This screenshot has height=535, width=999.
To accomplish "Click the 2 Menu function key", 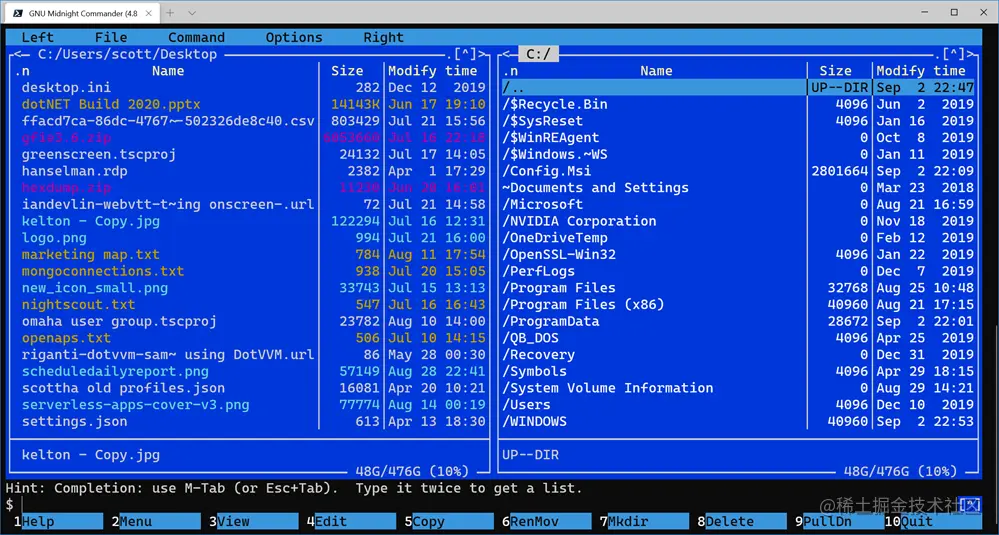I will [x=155, y=522].
